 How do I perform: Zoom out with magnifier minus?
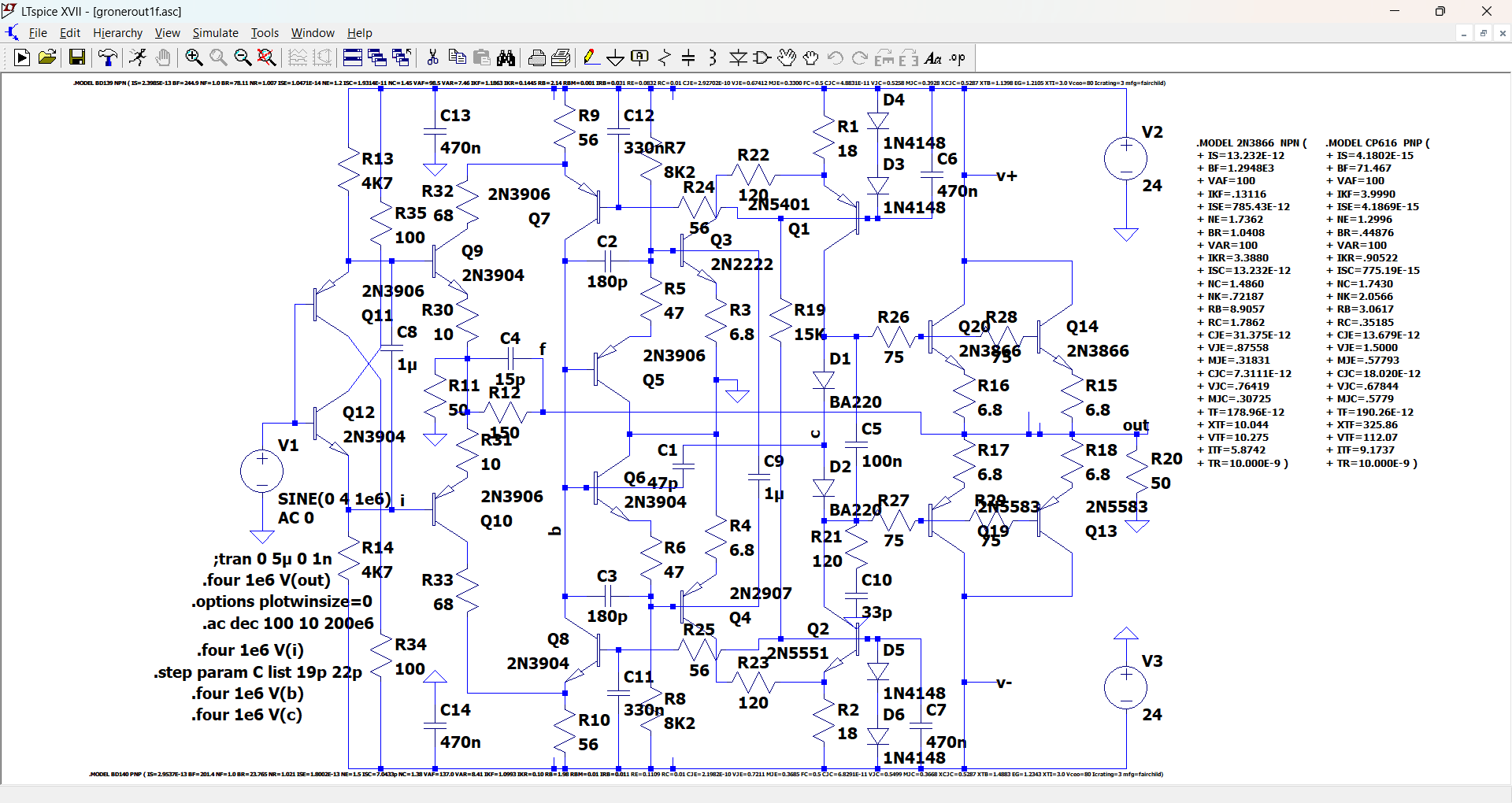tap(243, 57)
